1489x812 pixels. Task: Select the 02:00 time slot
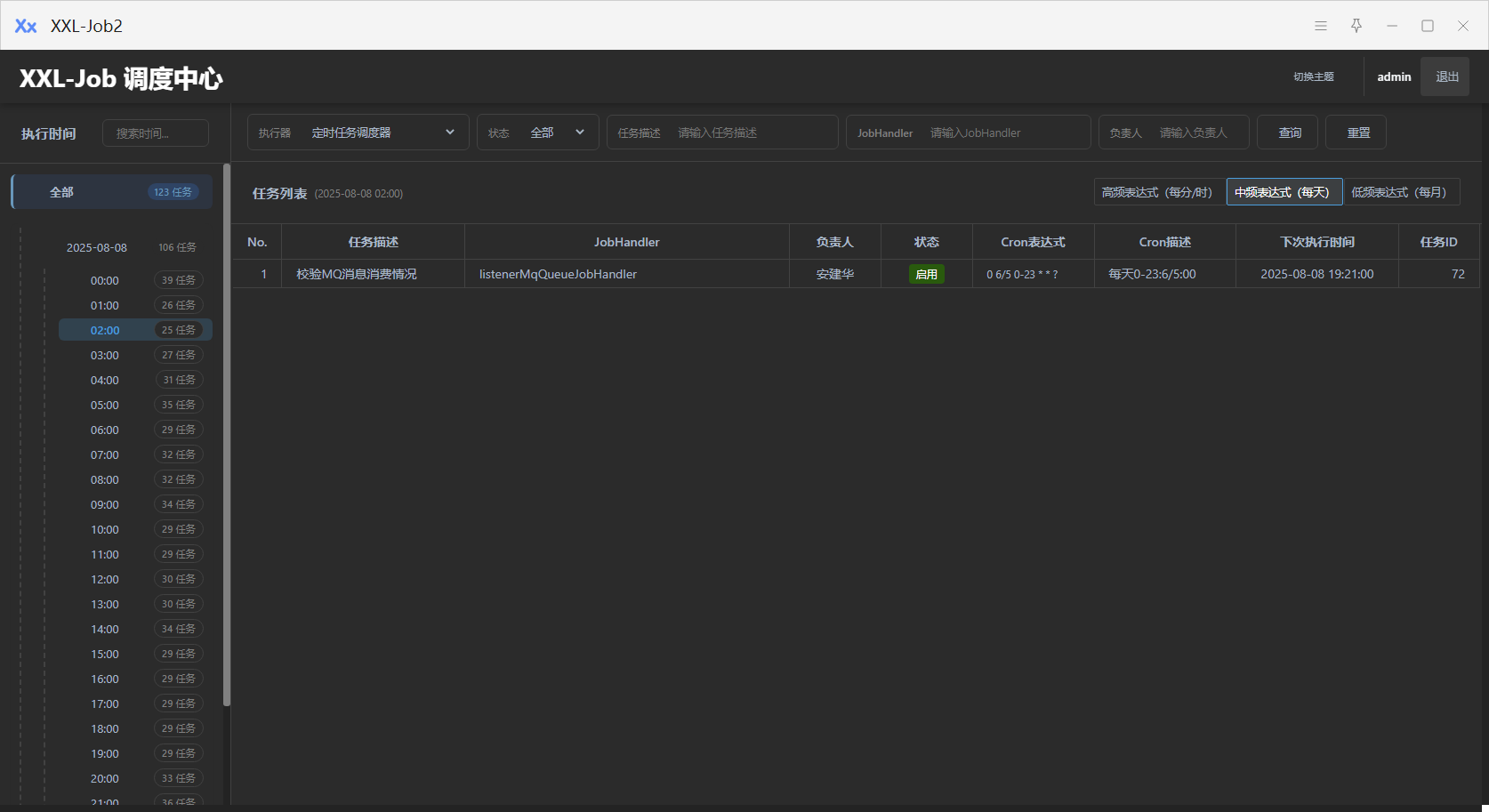(x=135, y=330)
